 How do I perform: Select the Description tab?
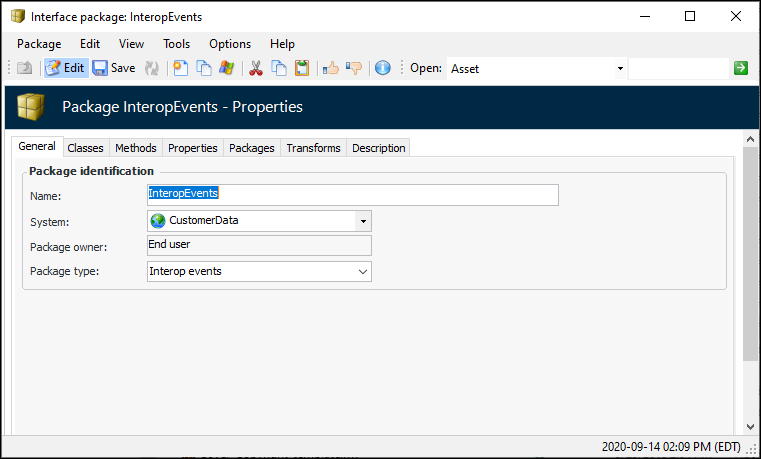point(379,148)
